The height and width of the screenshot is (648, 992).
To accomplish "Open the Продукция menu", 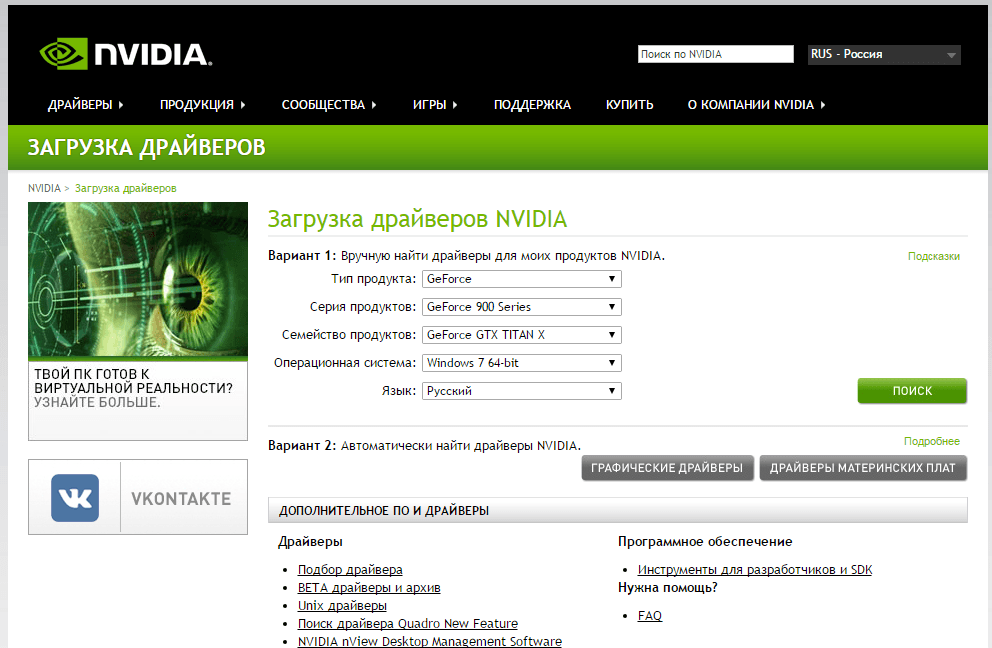I will pos(202,105).
